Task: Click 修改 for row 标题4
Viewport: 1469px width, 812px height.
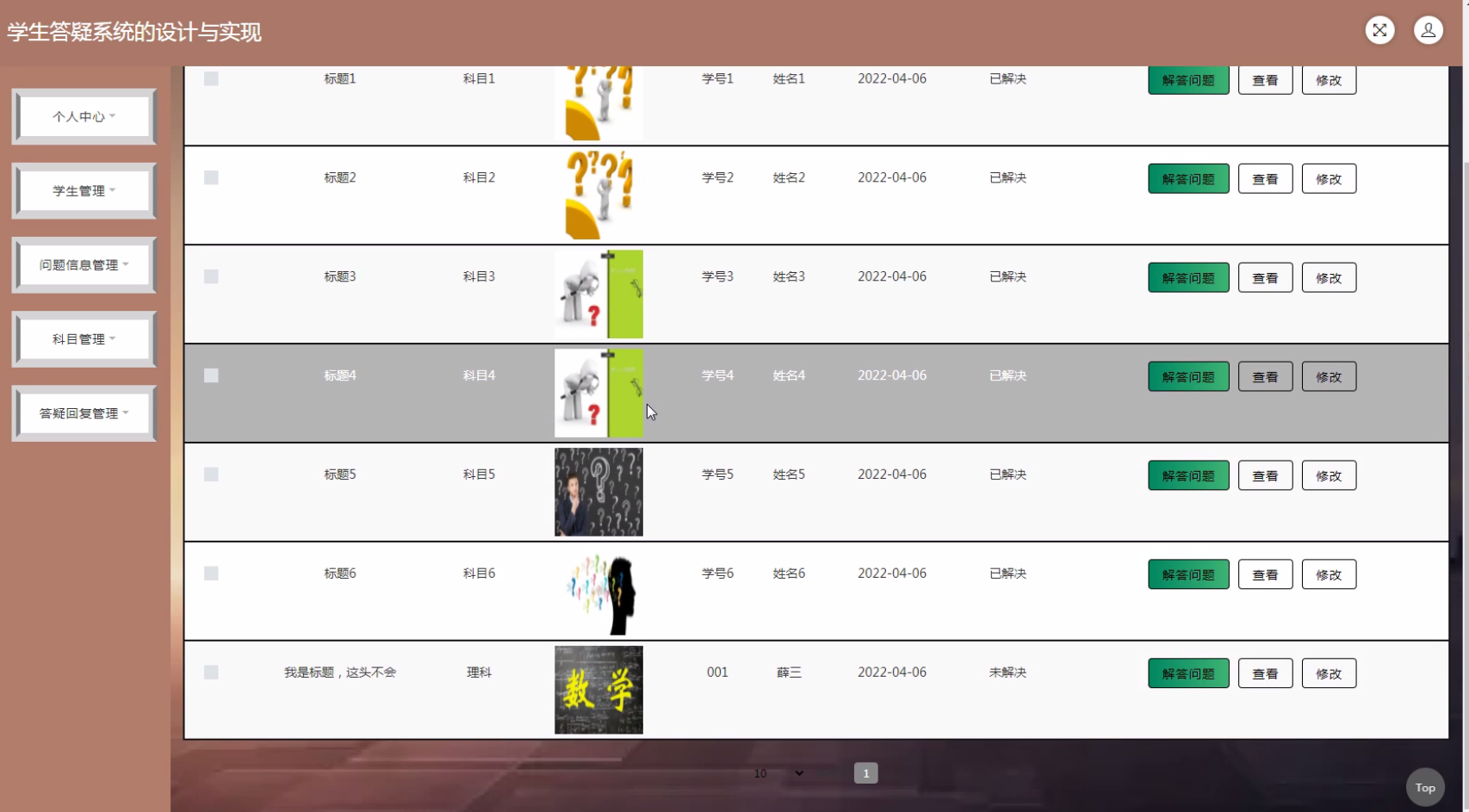Action: (x=1329, y=376)
